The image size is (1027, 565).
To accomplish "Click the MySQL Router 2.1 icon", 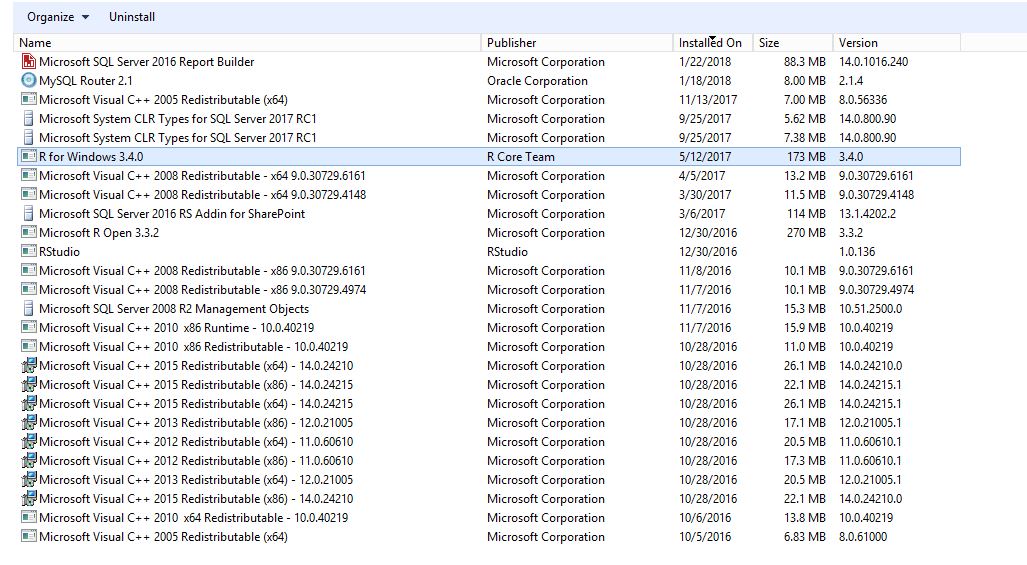I will pos(28,81).
